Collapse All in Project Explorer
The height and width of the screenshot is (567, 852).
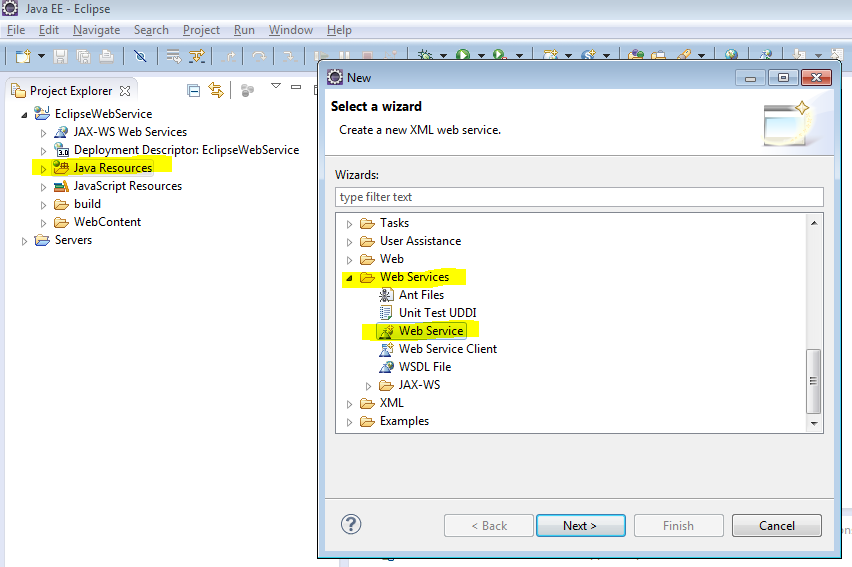193,90
